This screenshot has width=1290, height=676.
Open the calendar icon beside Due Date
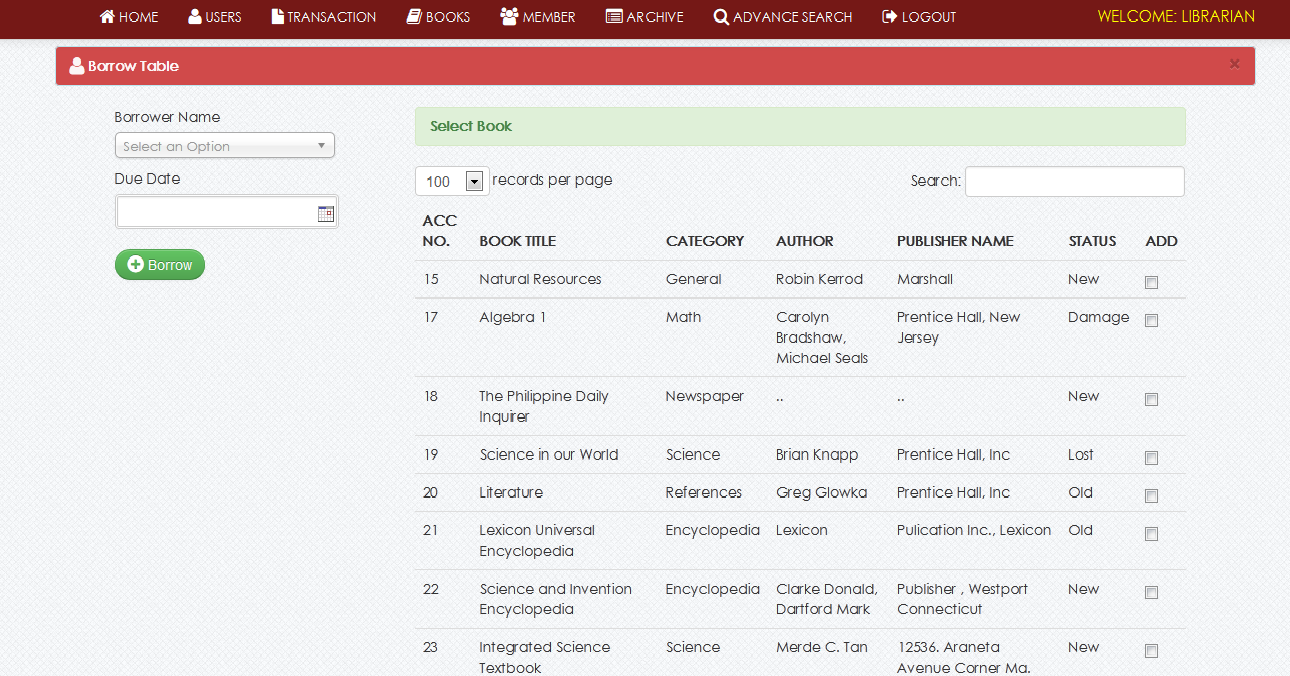pos(325,211)
